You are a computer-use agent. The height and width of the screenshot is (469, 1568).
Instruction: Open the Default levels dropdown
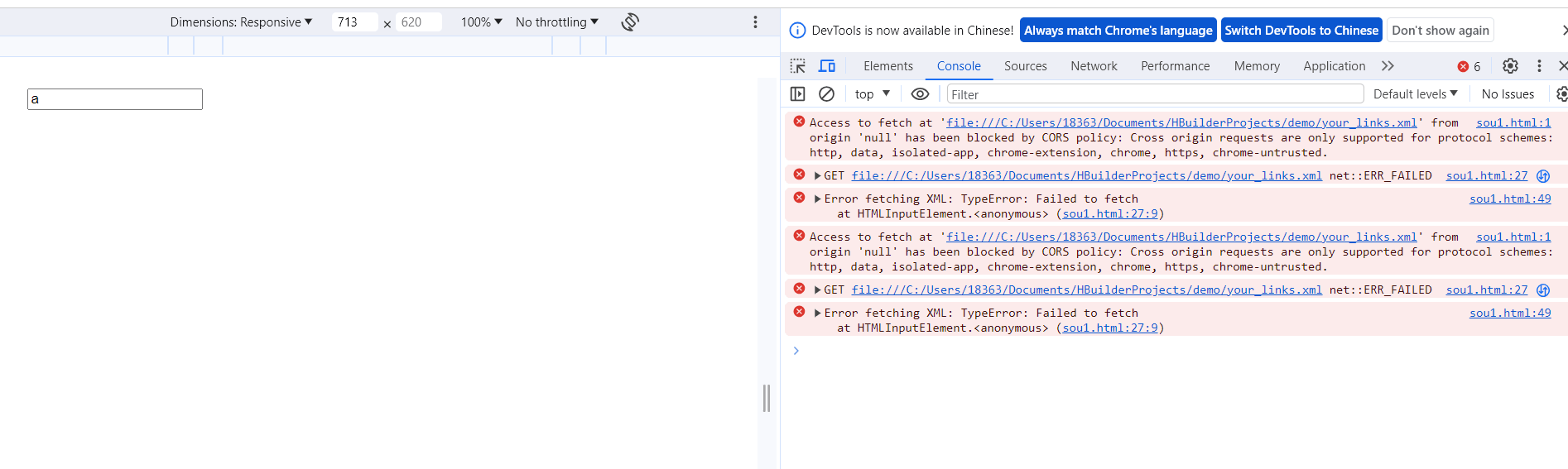[1415, 94]
